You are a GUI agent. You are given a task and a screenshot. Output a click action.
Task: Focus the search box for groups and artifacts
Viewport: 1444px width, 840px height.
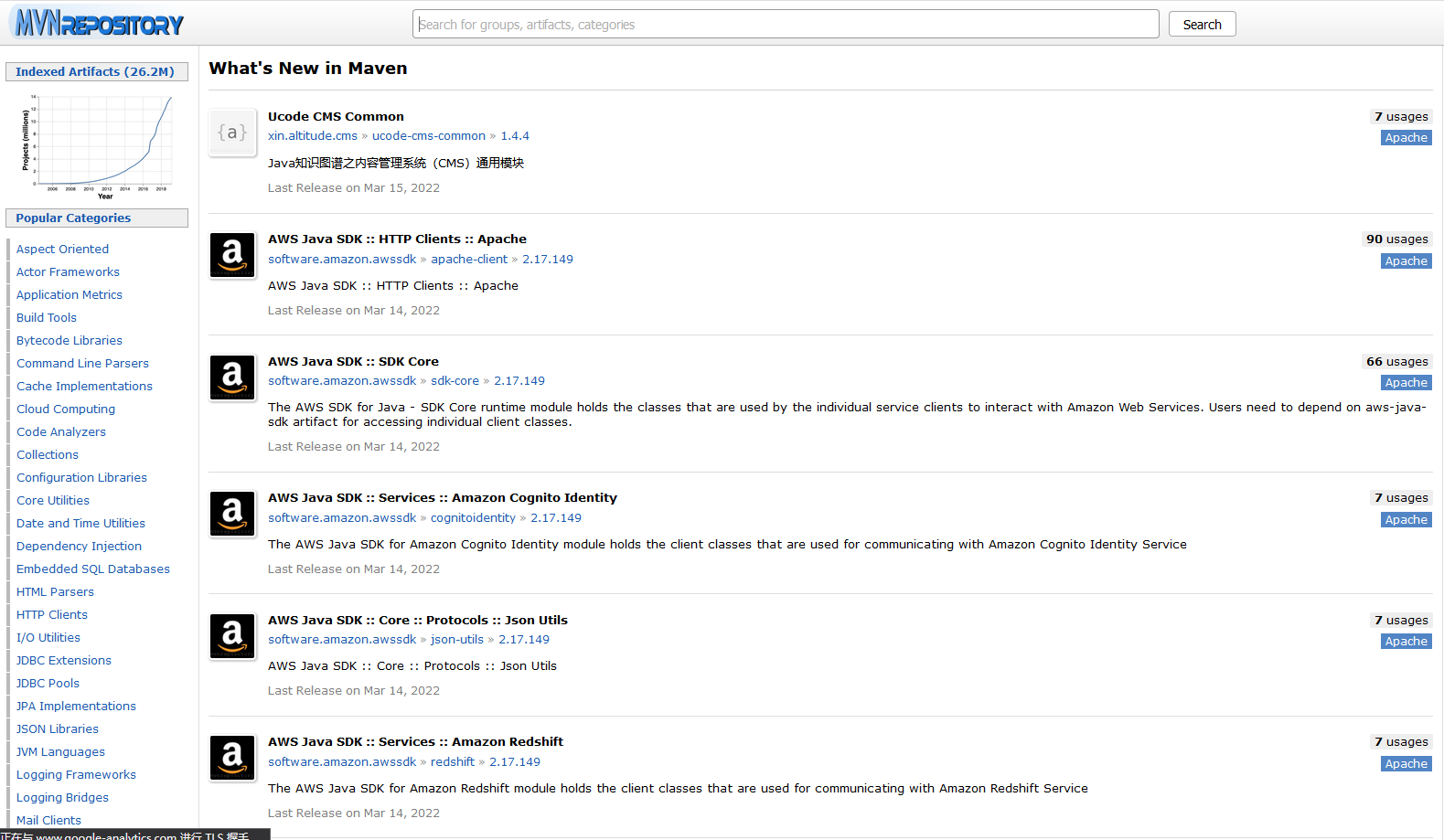(x=786, y=24)
